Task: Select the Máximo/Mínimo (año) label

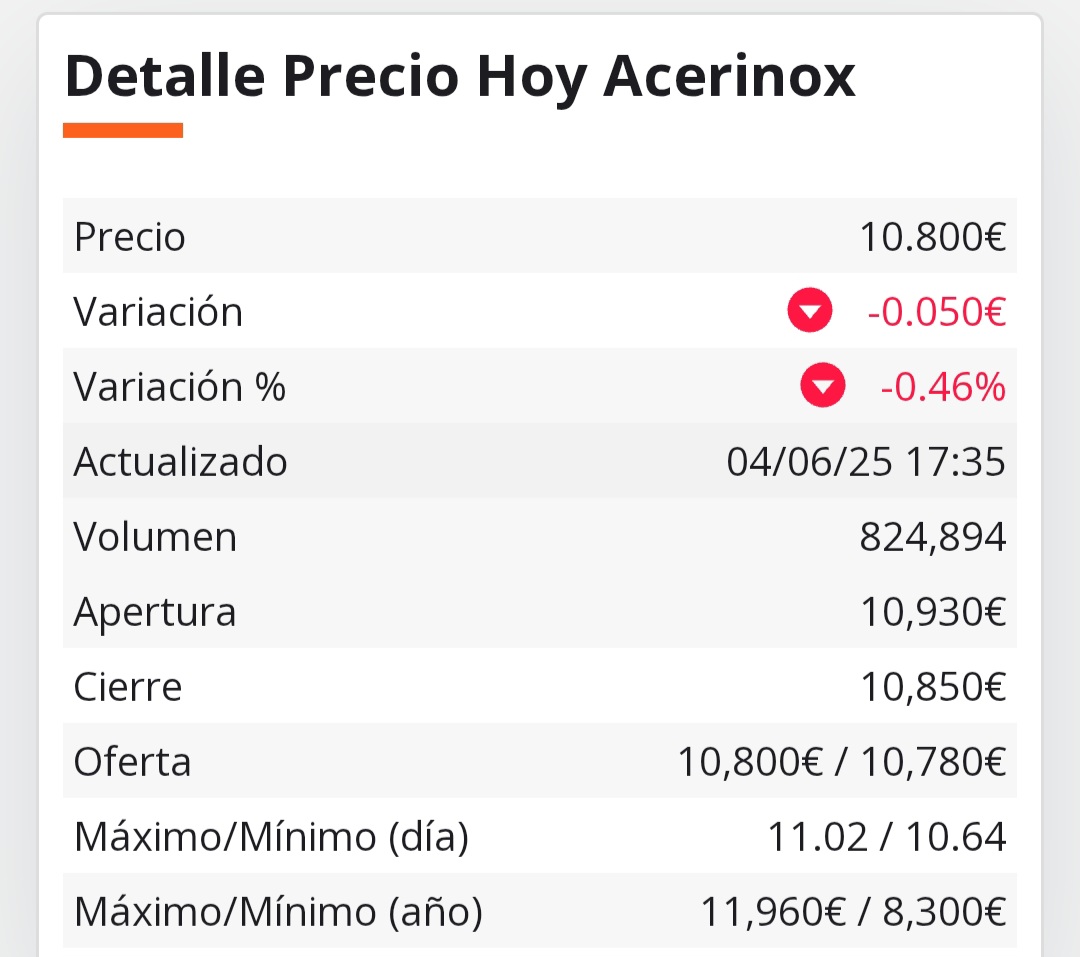Action: tap(278, 912)
